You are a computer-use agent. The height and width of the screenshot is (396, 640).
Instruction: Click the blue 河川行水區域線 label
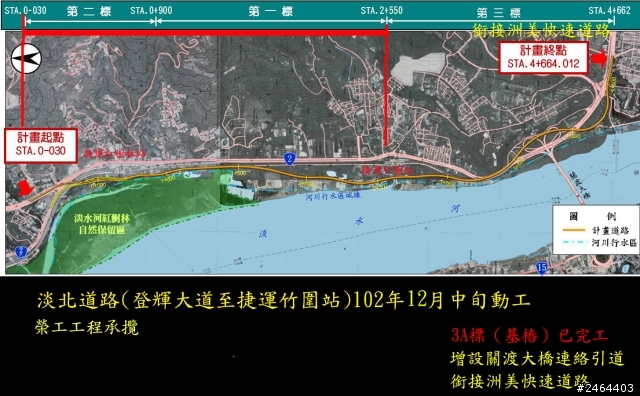333,196
